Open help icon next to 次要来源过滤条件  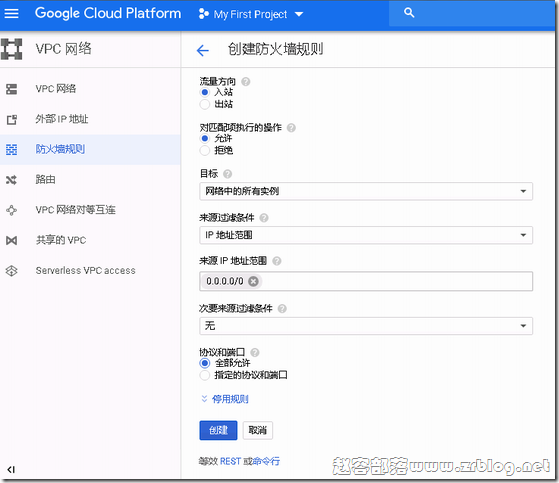pyautogui.click(x=282, y=308)
